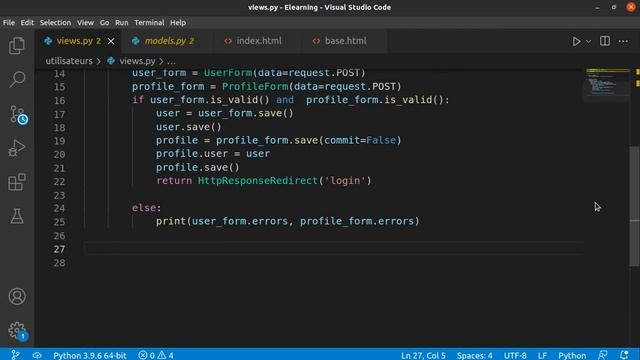
Task: Select Python 3.9.6 64-bit interpreter
Action: pos(90,355)
